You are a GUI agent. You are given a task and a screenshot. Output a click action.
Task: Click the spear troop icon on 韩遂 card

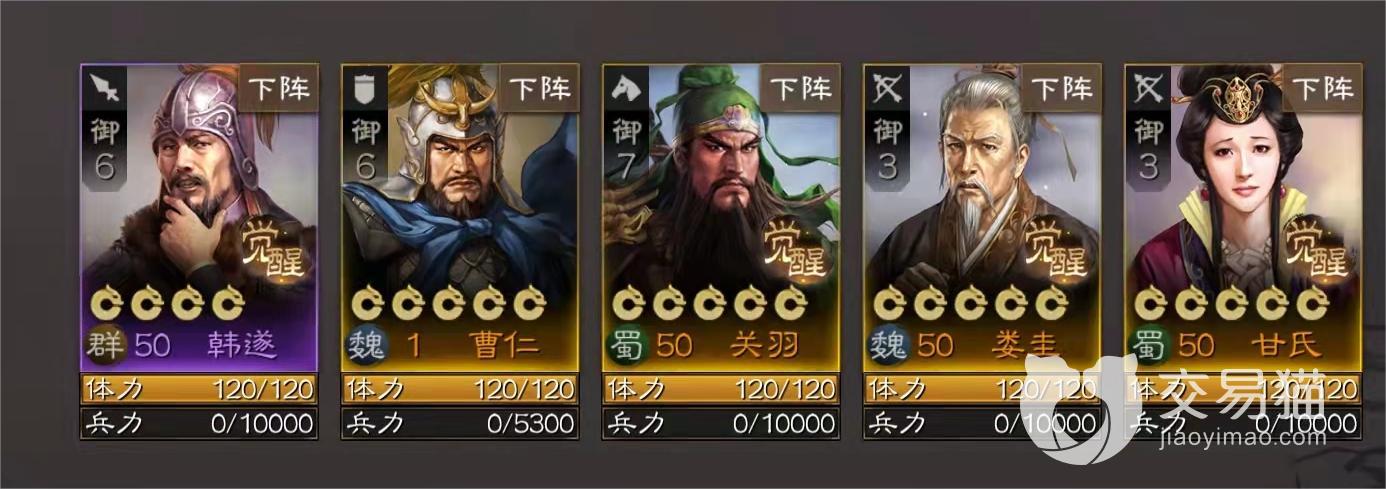click(103, 88)
